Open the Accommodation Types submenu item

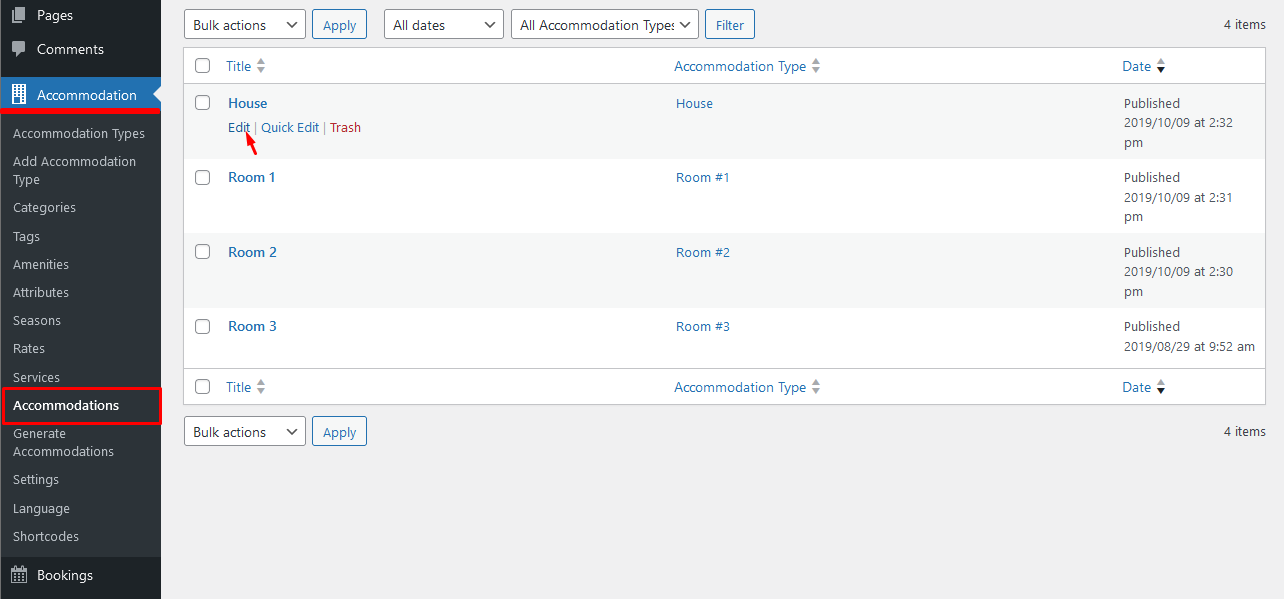point(79,134)
